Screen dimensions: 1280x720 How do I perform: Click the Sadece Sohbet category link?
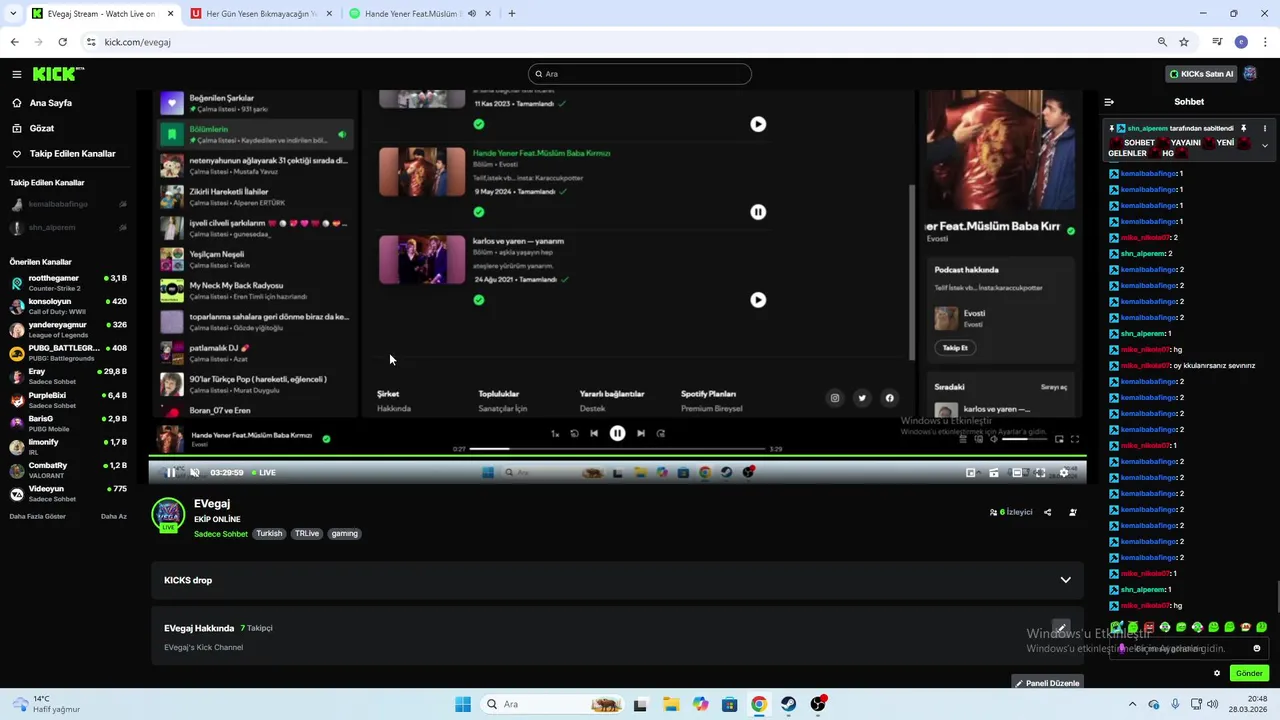click(221, 534)
